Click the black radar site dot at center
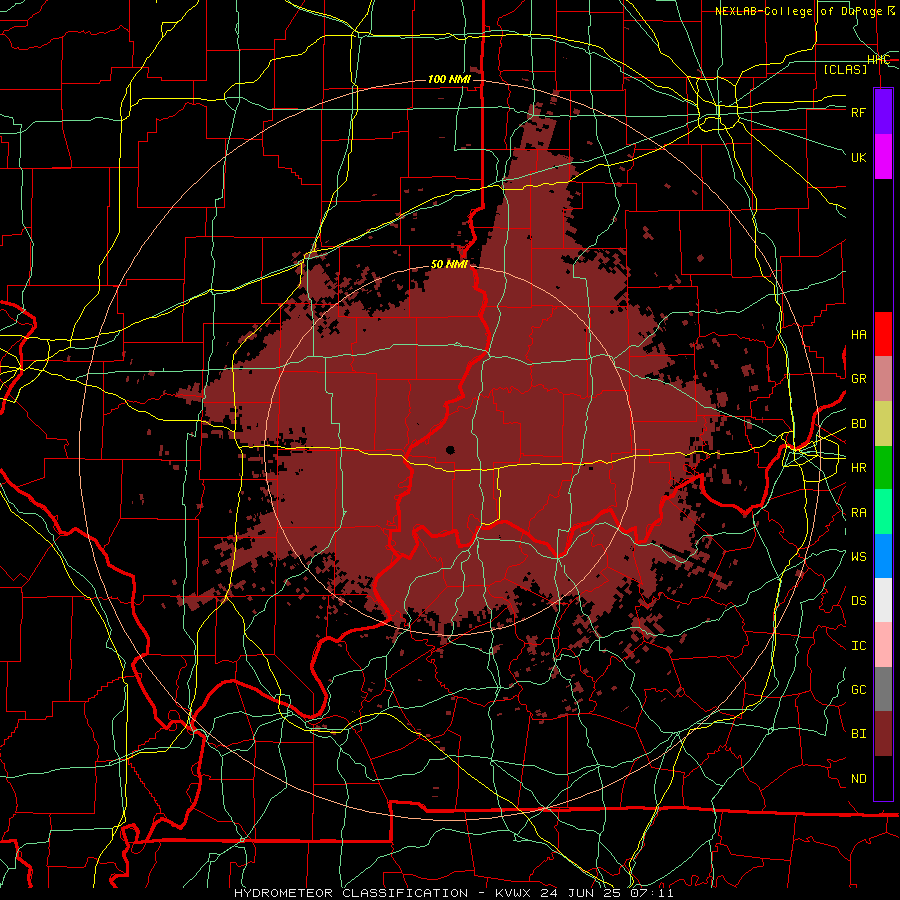 click(x=450, y=450)
